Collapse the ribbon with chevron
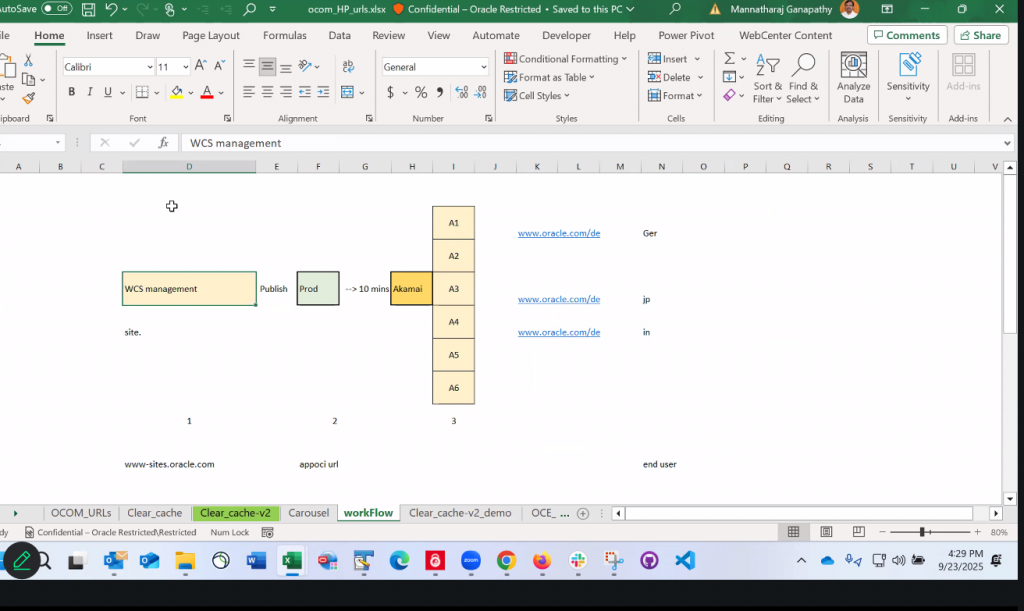1024x611 pixels. (x=1007, y=119)
